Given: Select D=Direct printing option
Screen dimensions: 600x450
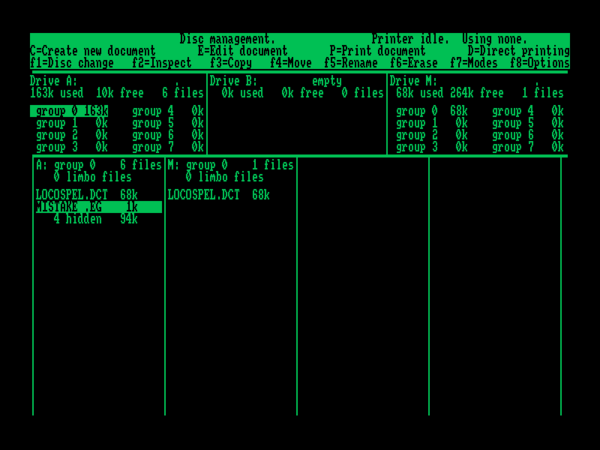Looking at the screenshot, I should (517, 51).
